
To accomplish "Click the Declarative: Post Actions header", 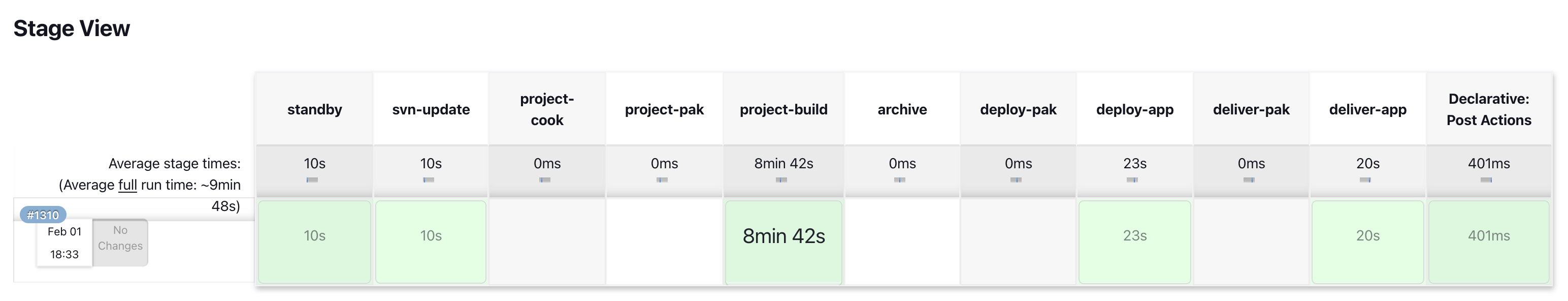I will [x=1488, y=110].
